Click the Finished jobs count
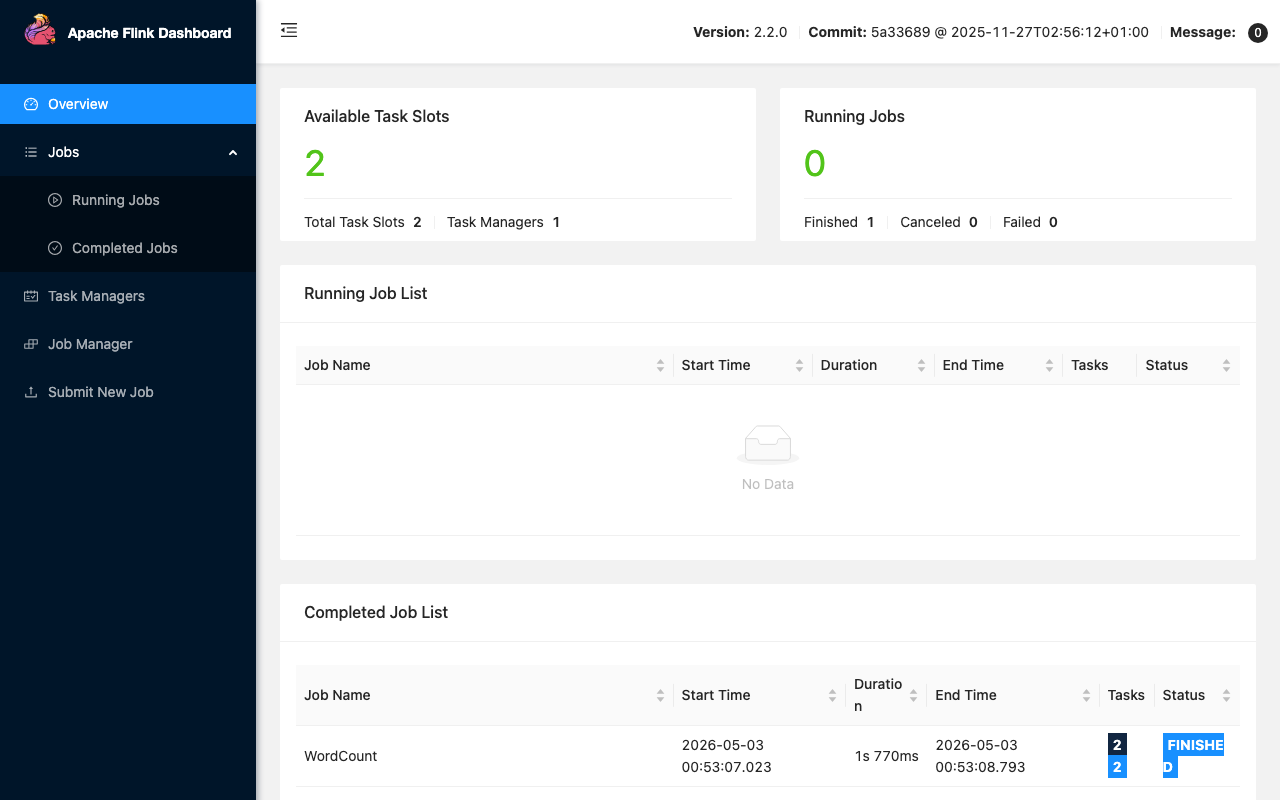Screen dimensions: 1280x800 pos(870,222)
